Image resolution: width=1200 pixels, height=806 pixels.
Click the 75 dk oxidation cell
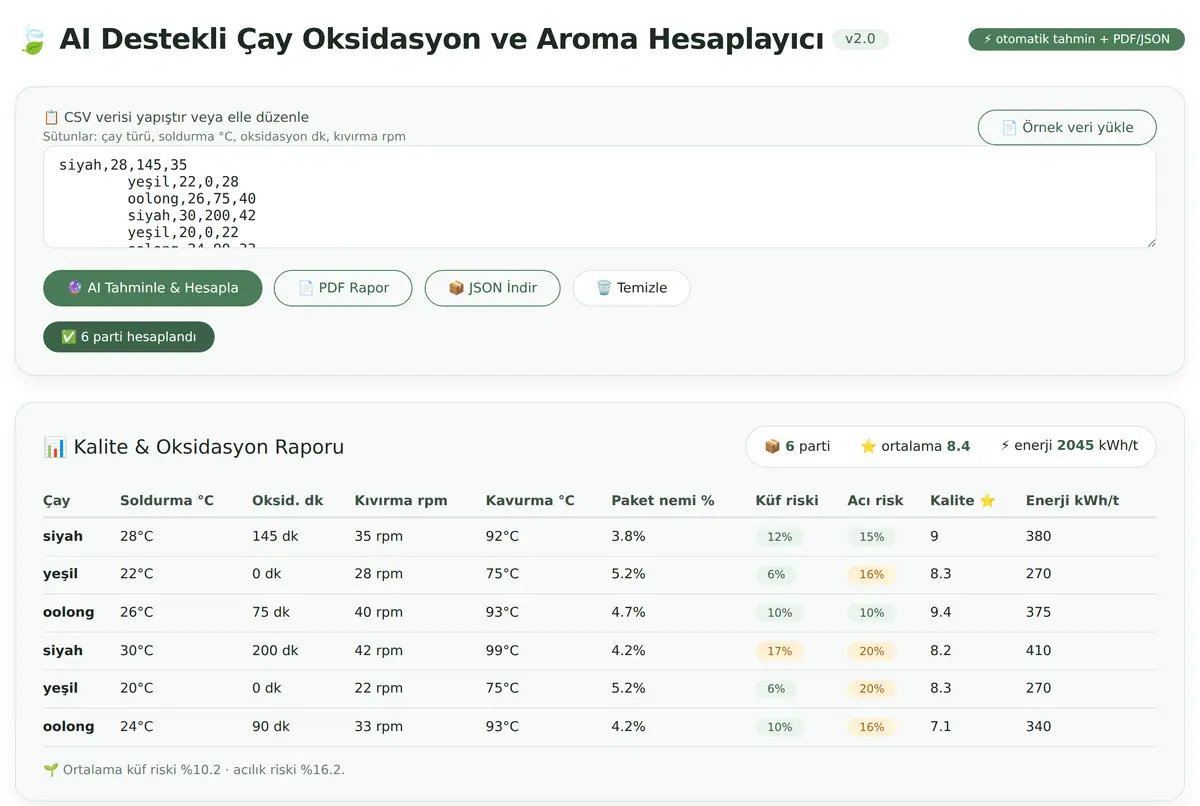coord(271,612)
